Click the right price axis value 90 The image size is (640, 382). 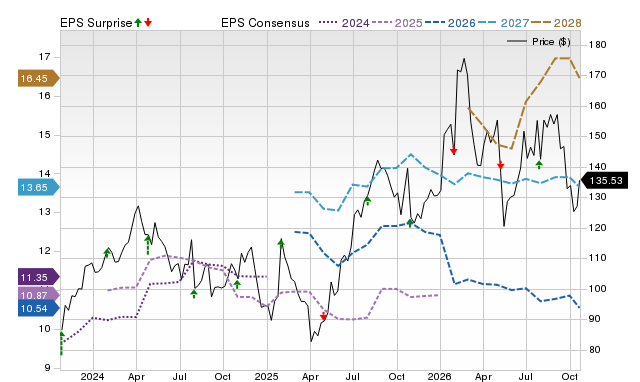[x=595, y=319]
